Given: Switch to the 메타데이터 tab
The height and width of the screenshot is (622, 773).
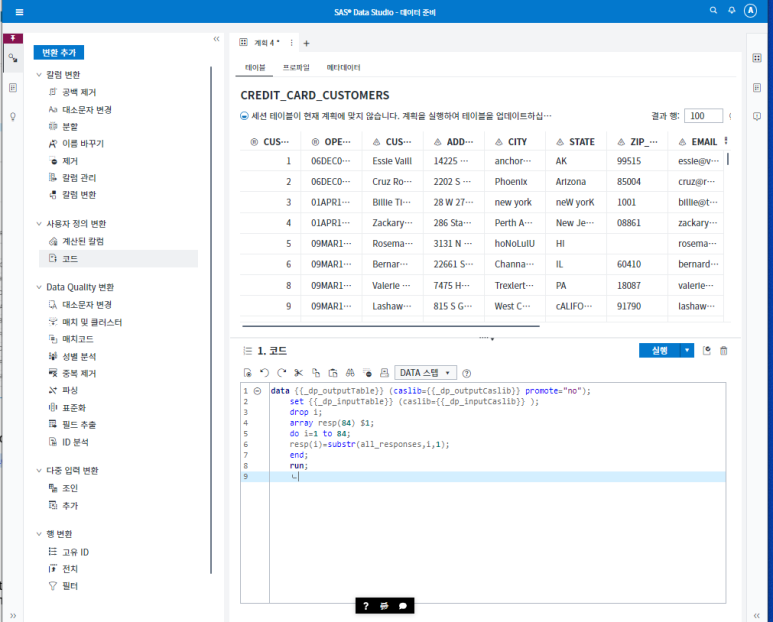Looking at the screenshot, I should pyautogui.click(x=343, y=67).
